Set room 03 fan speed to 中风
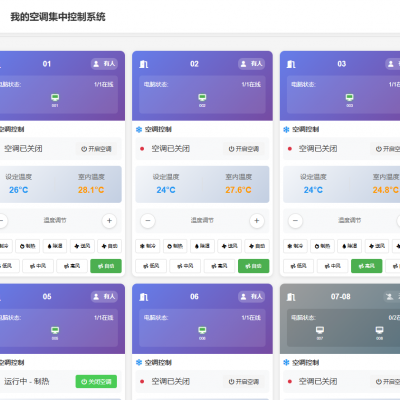This screenshot has width=400, height=400. coord(332,266)
